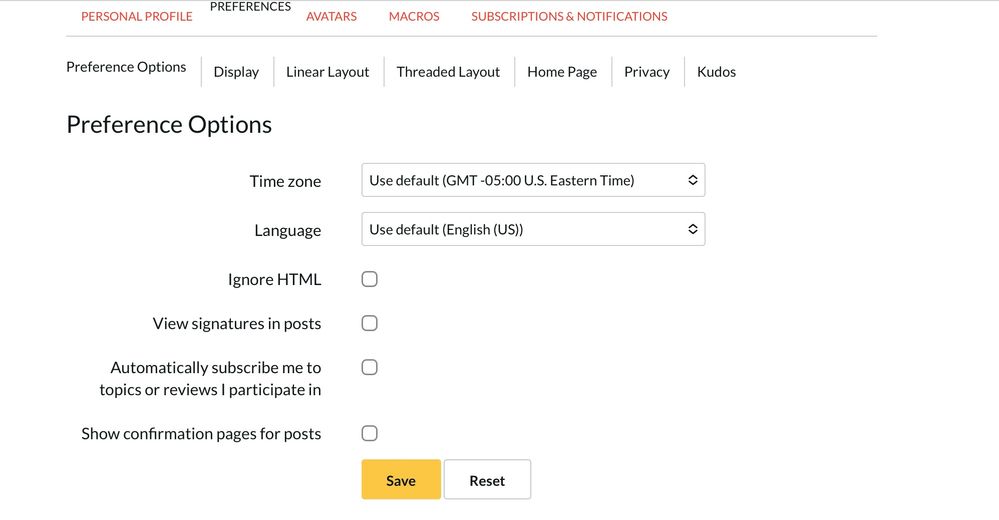Open the Language dropdown
Viewport: 999px width, 520px height.
pyautogui.click(x=532, y=229)
